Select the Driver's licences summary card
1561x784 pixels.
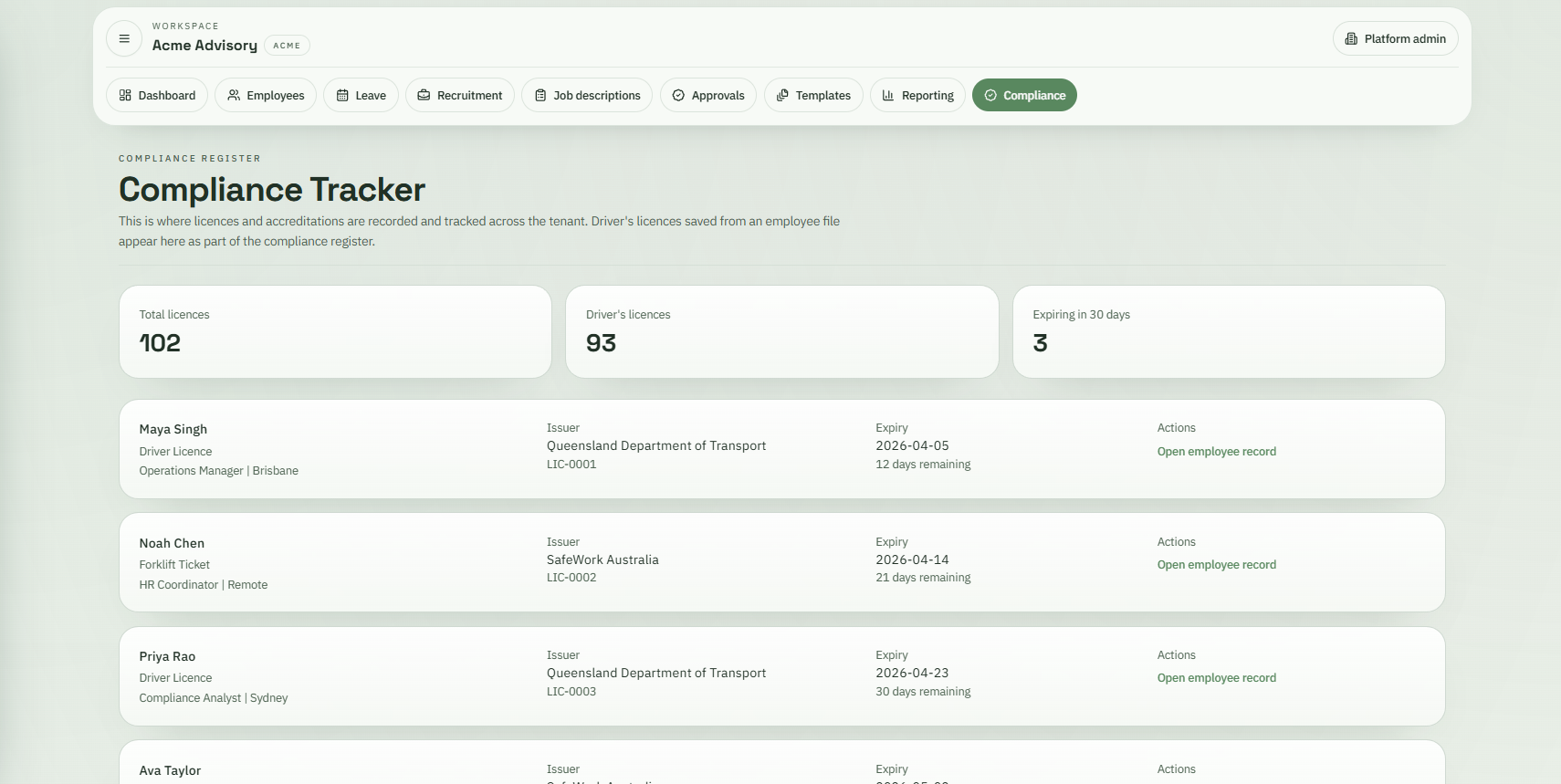click(782, 332)
